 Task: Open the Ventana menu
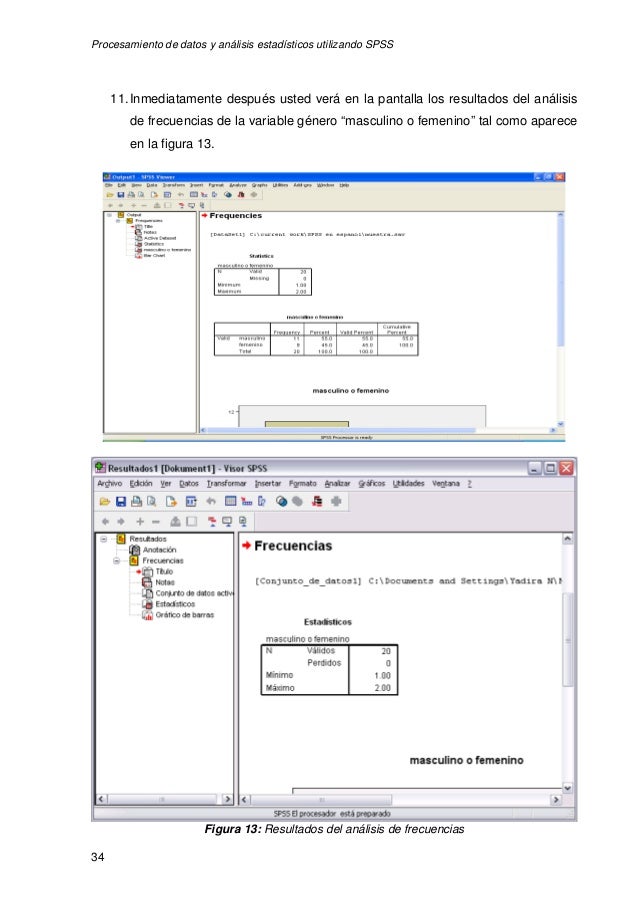click(446, 484)
